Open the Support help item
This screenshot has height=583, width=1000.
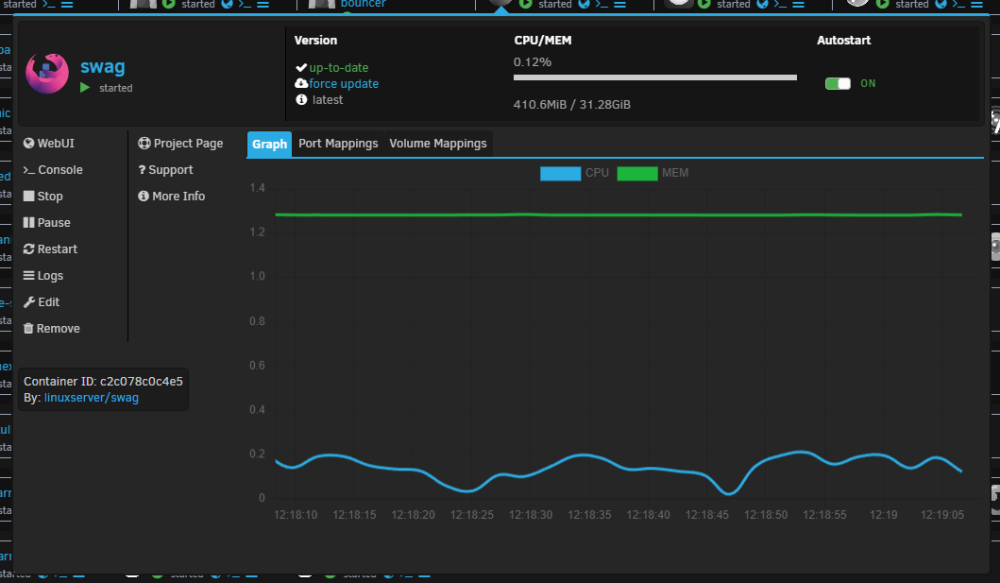[x=166, y=170]
